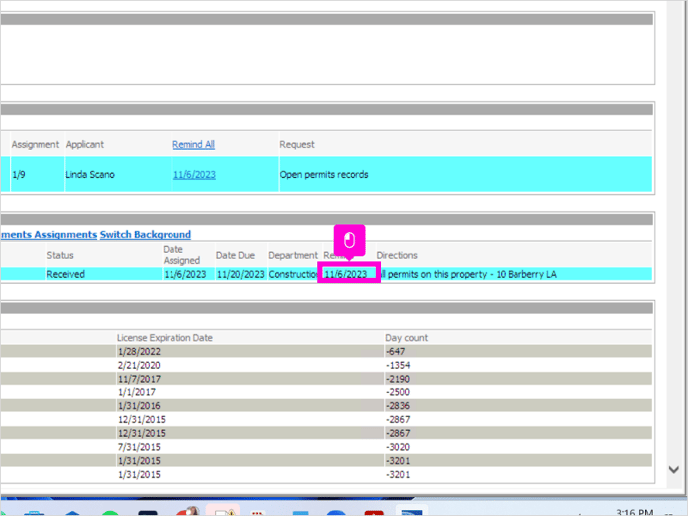
Task: Select the 7/31/2015 expiration date
Action: point(139,447)
